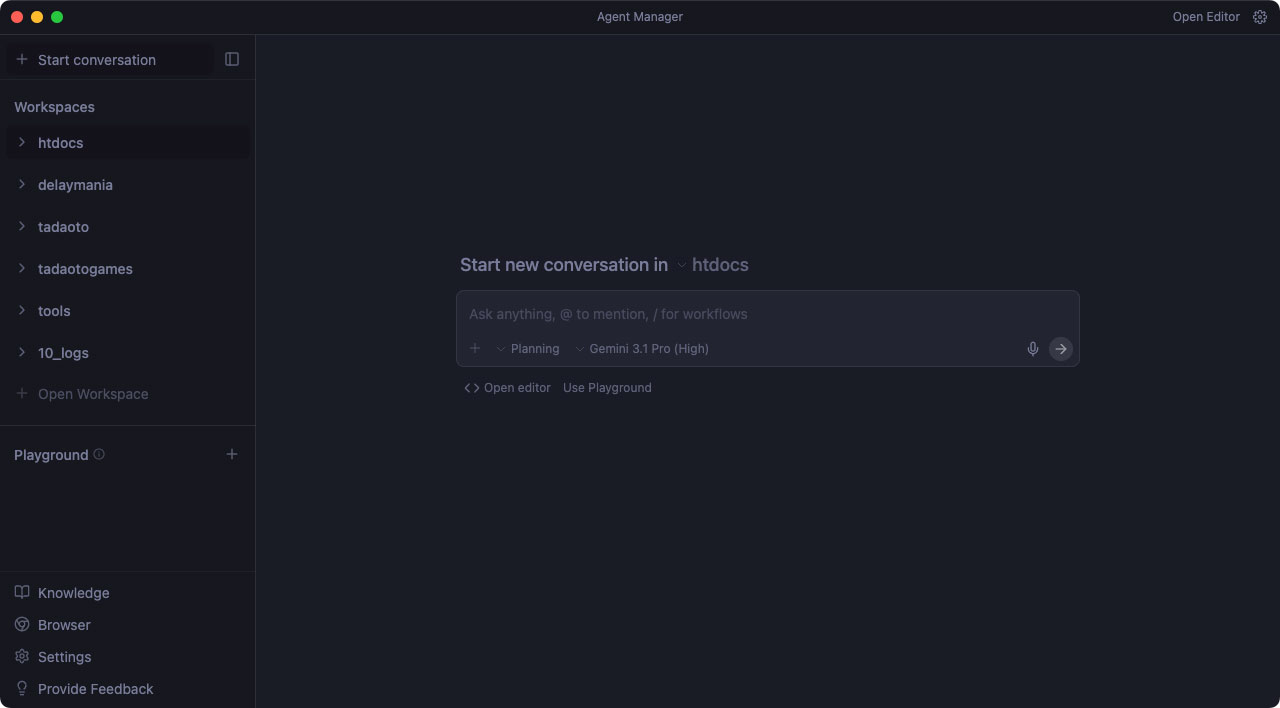
Task: Expand the htdocs workspace
Action: (22, 143)
